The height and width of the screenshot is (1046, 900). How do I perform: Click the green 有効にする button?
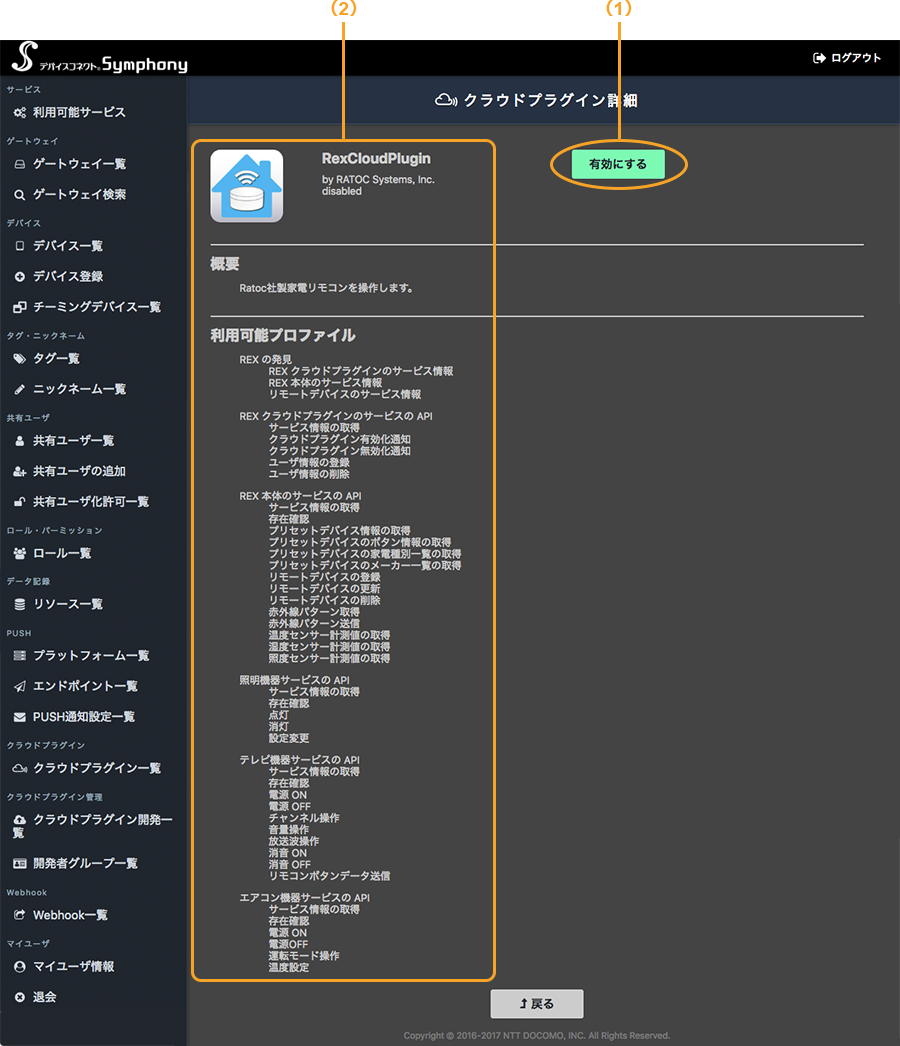(618, 164)
